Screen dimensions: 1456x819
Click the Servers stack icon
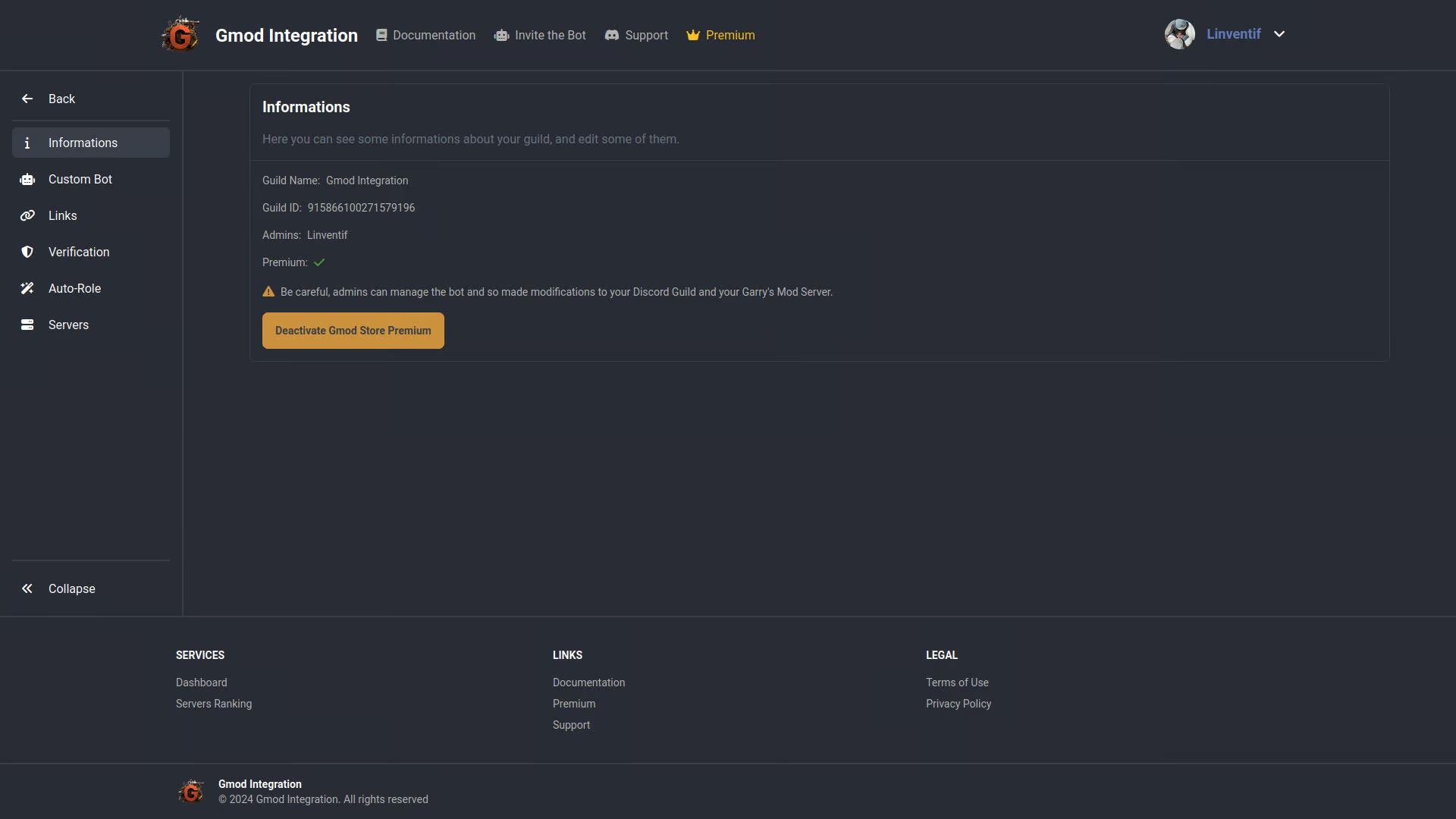click(x=27, y=325)
